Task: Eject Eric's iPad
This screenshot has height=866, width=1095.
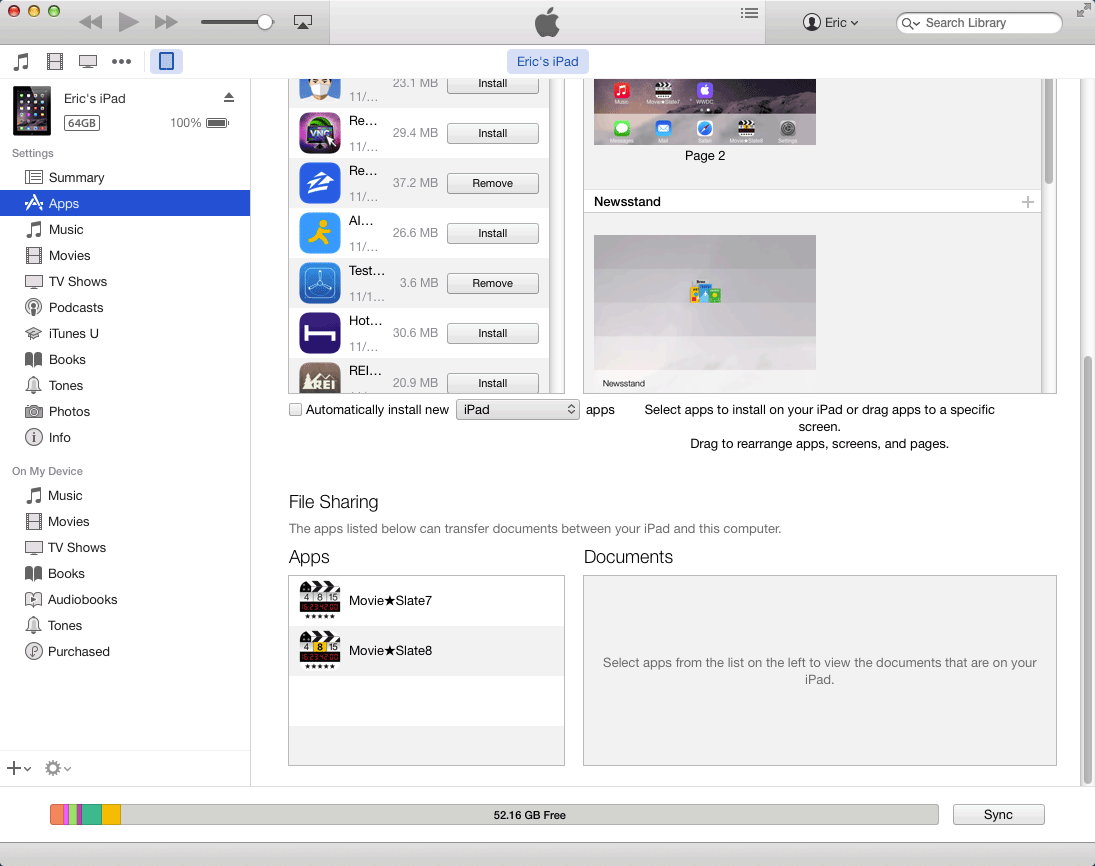Action: tap(228, 97)
